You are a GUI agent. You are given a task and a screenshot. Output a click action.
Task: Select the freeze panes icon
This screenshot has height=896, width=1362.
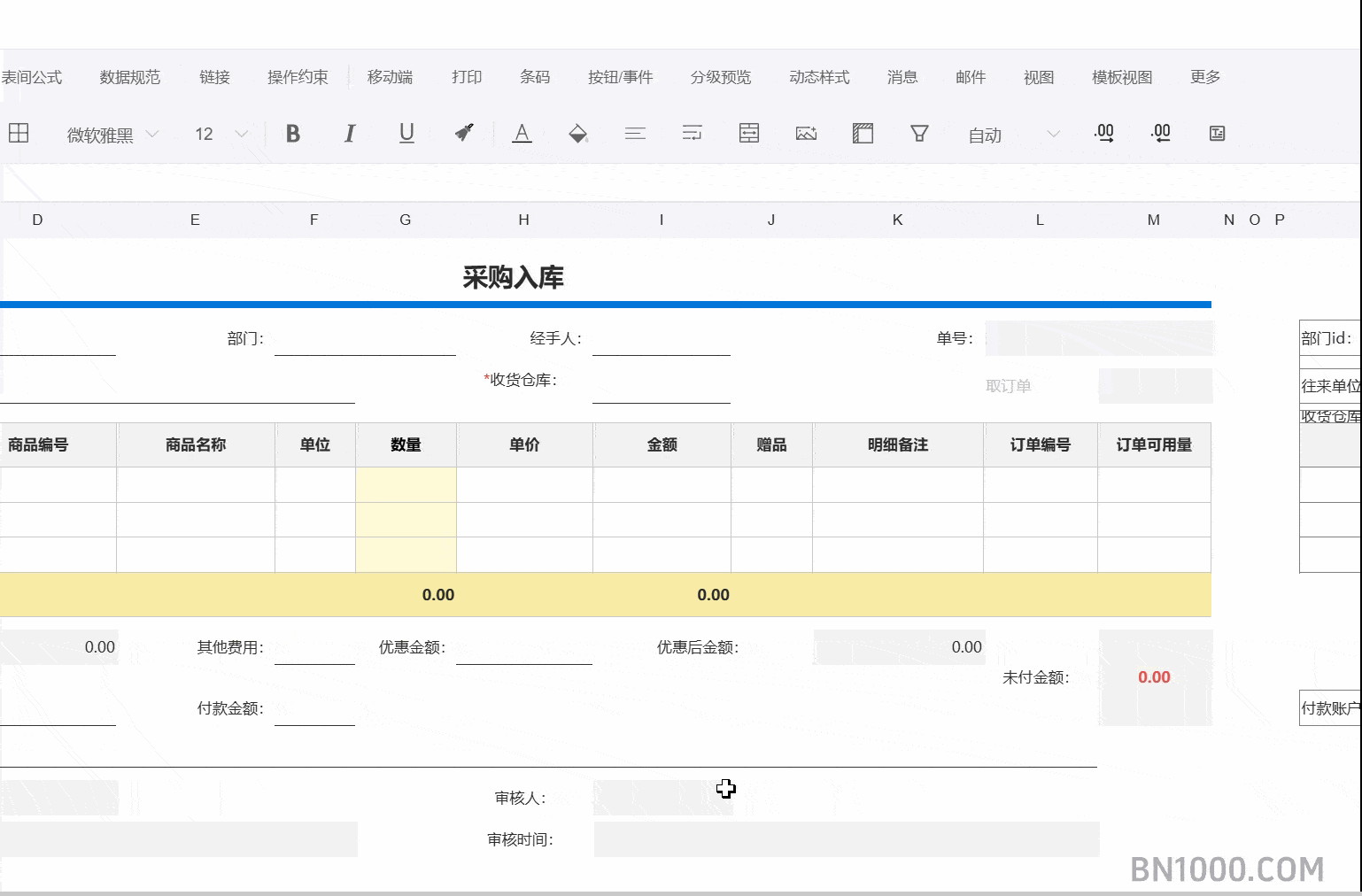pyautogui.click(x=863, y=134)
